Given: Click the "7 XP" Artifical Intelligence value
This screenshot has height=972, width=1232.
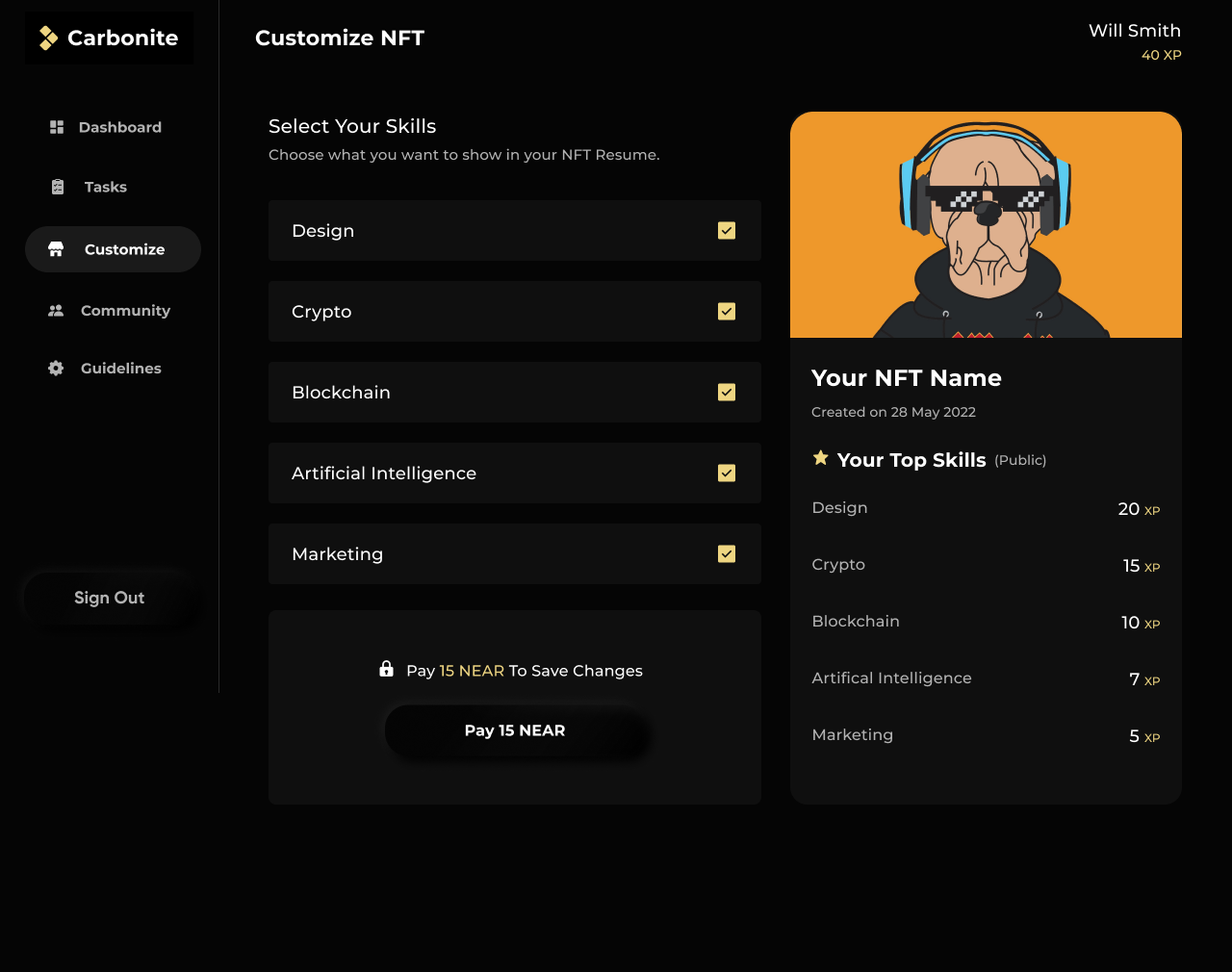Looking at the screenshot, I should pos(1144,679).
